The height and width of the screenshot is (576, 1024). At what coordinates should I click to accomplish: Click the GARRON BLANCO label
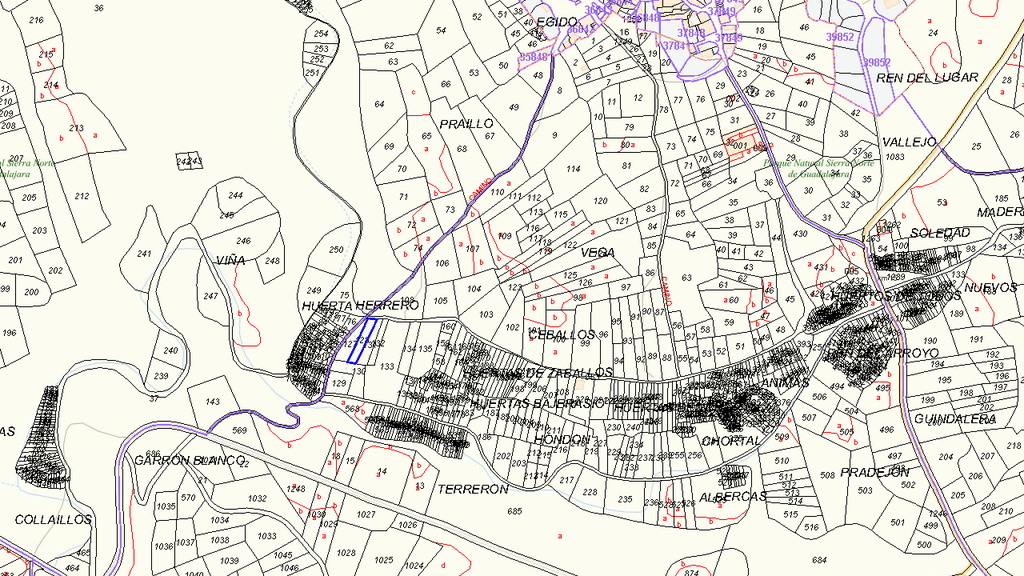[x=189, y=460]
